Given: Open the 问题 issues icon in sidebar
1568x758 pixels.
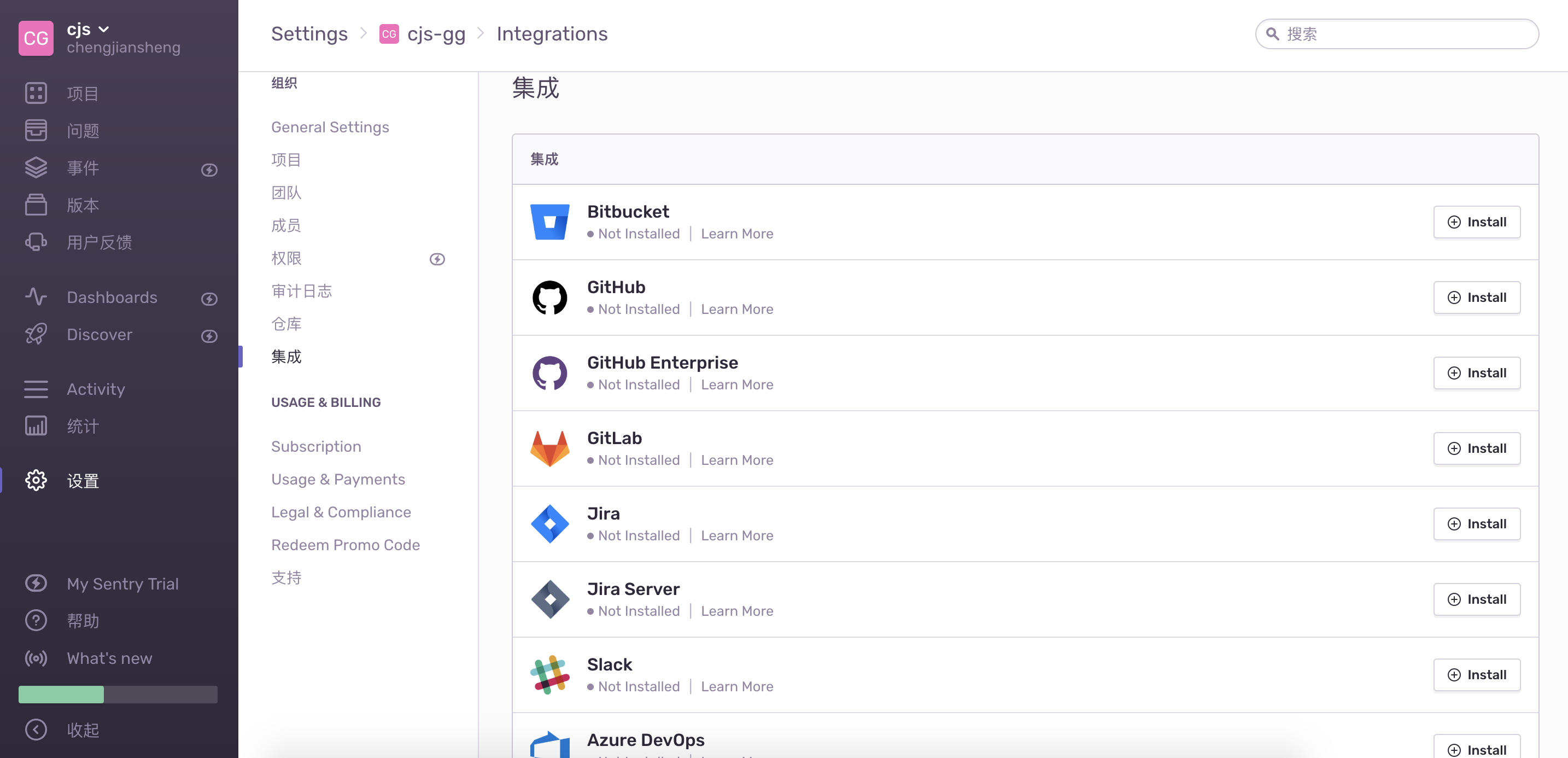Looking at the screenshot, I should tap(36, 130).
